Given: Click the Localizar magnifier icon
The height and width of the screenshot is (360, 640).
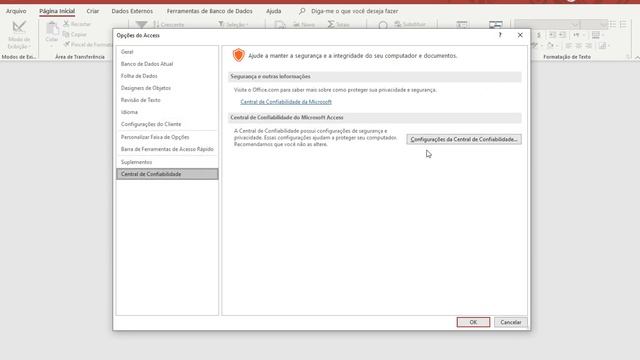Looking at the screenshot, I should click(383, 25).
